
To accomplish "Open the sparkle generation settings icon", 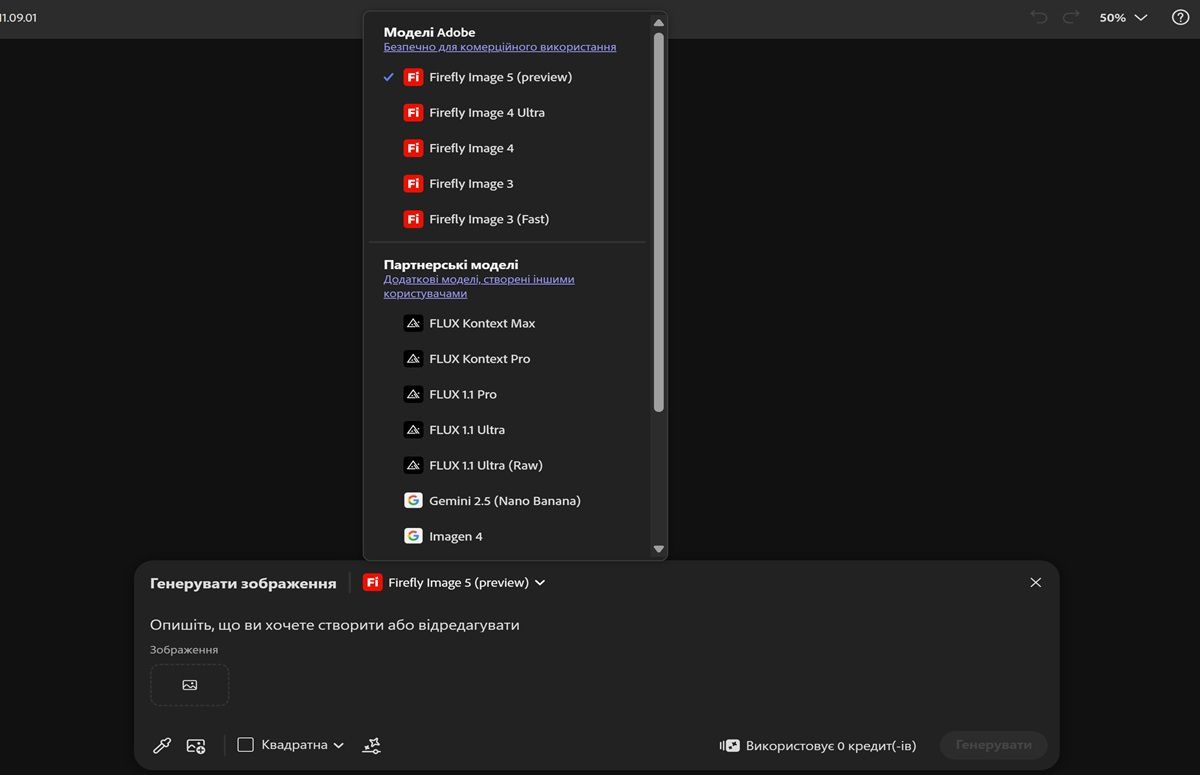I will coord(371,745).
